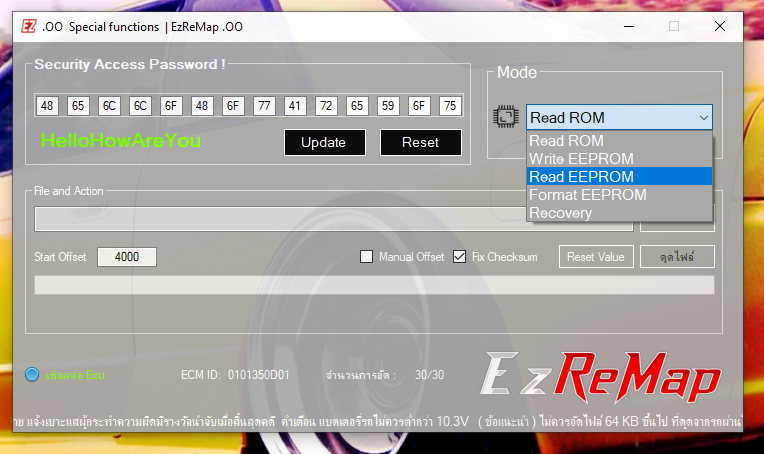Click the chip icon beside Mode dropdown

(505, 117)
